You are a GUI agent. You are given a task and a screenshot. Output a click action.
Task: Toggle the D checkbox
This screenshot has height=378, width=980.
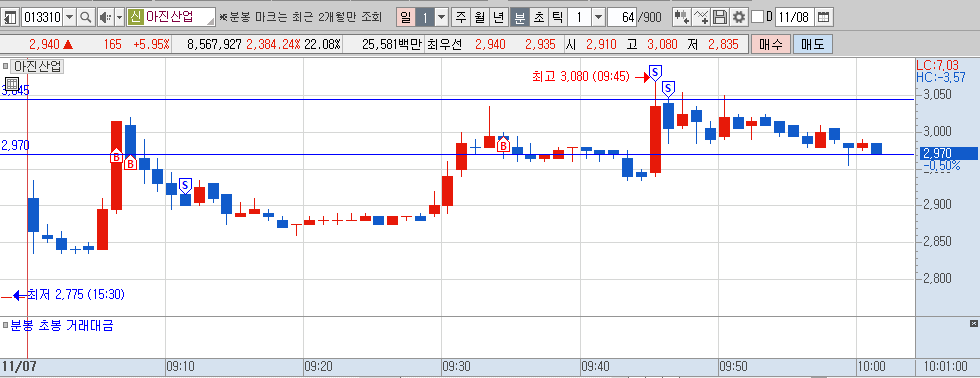(x=757, y=17)
